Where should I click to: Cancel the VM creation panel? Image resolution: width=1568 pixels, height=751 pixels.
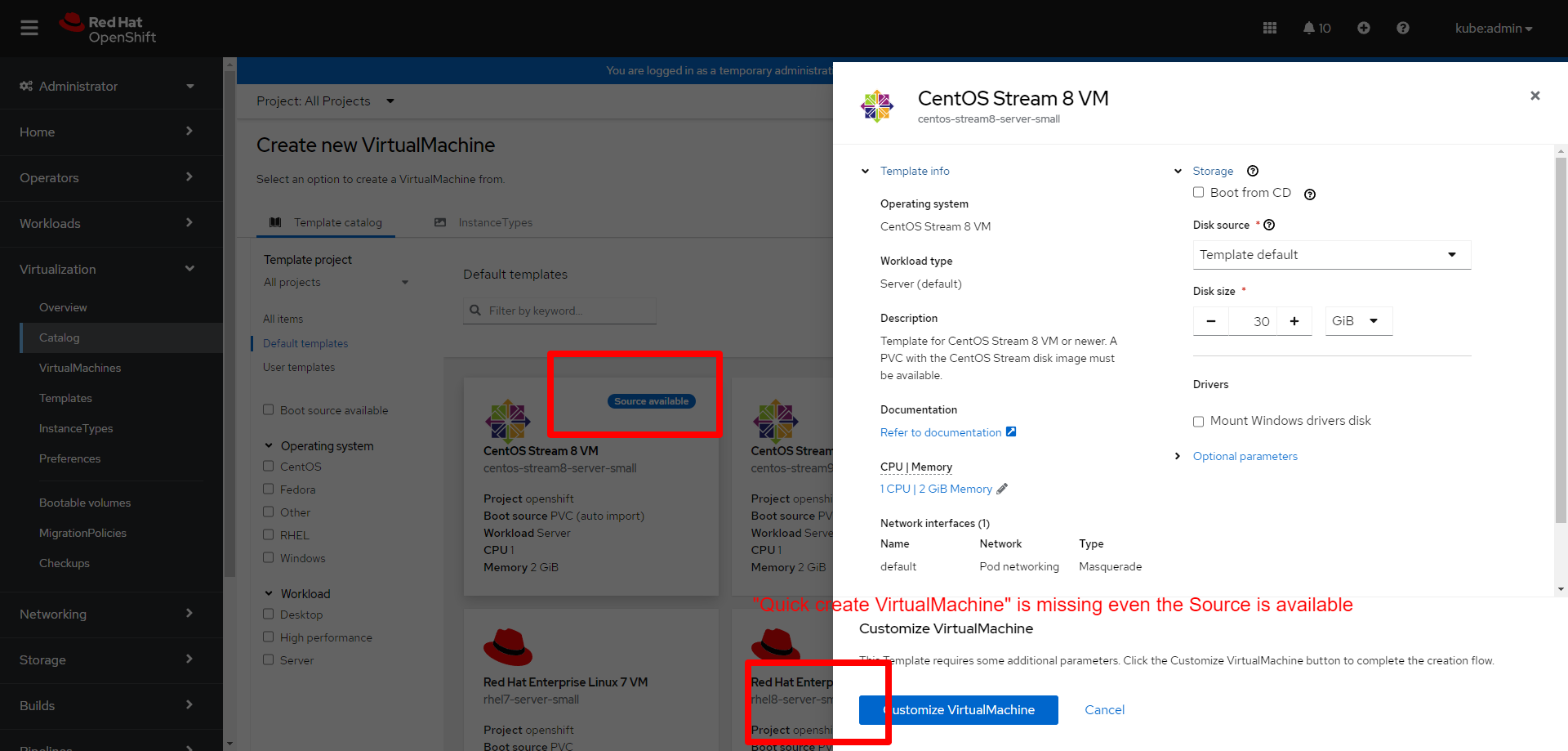(1104, 710)
